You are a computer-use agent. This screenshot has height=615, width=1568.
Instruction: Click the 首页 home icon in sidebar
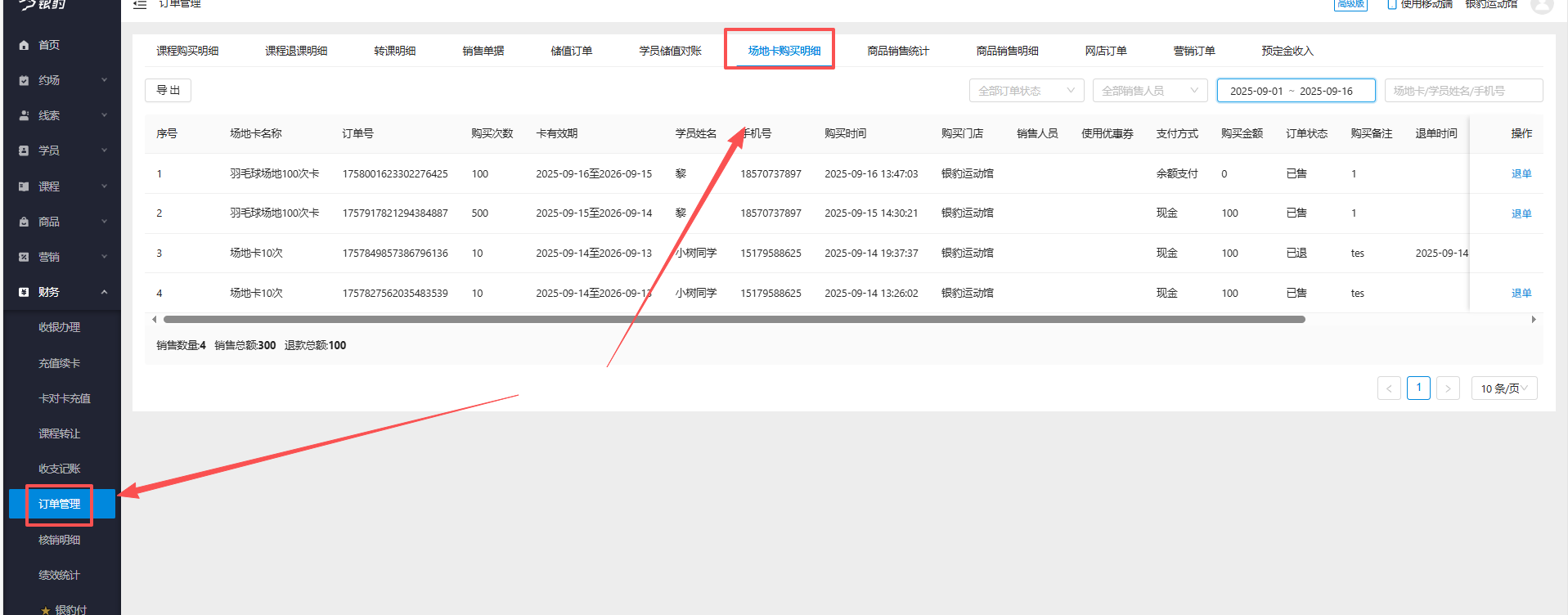coord(24,45)
